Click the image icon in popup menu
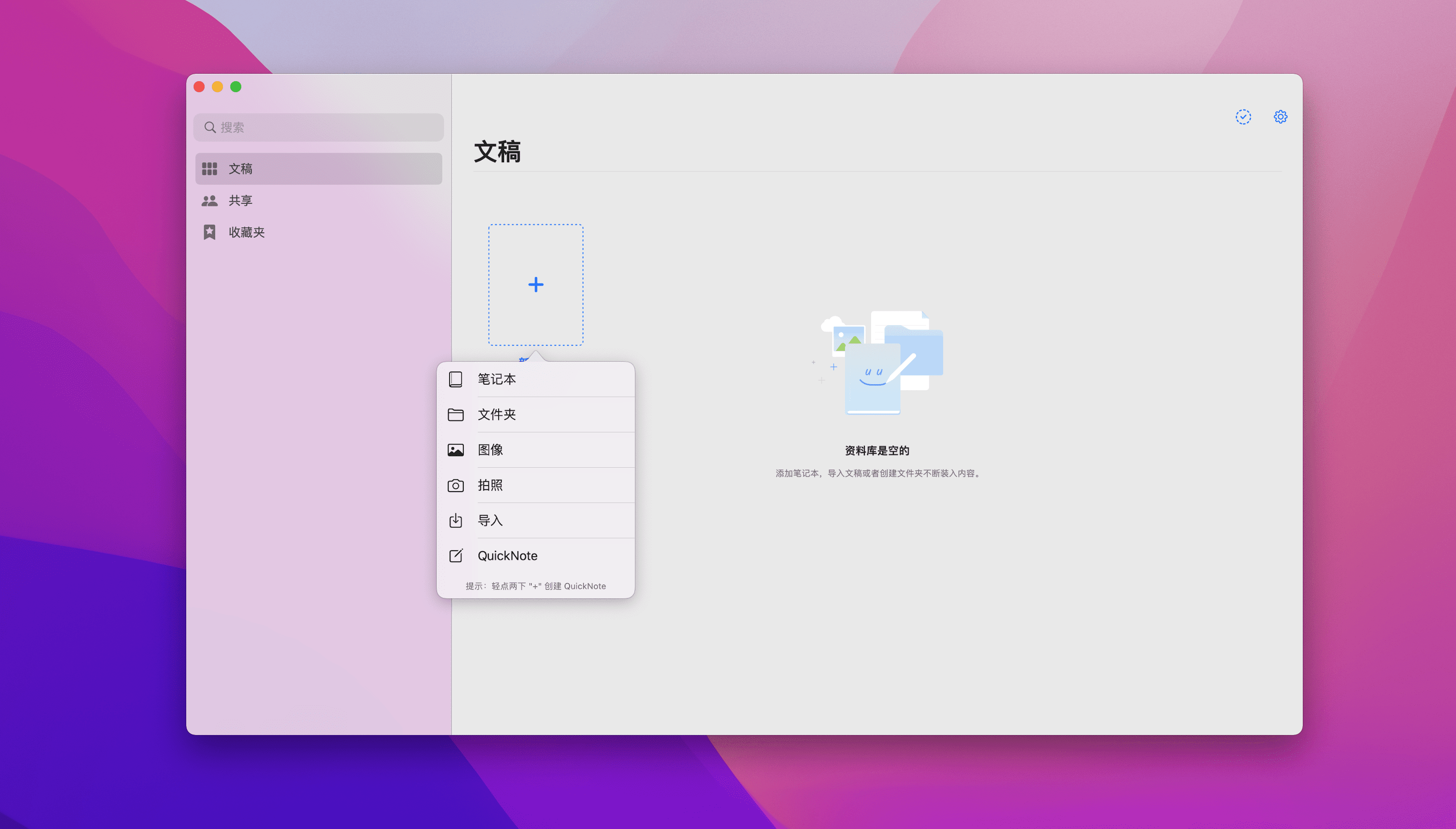Viewport: 1456px width, 829px height. pyautogui.click(x=455, y=450)
